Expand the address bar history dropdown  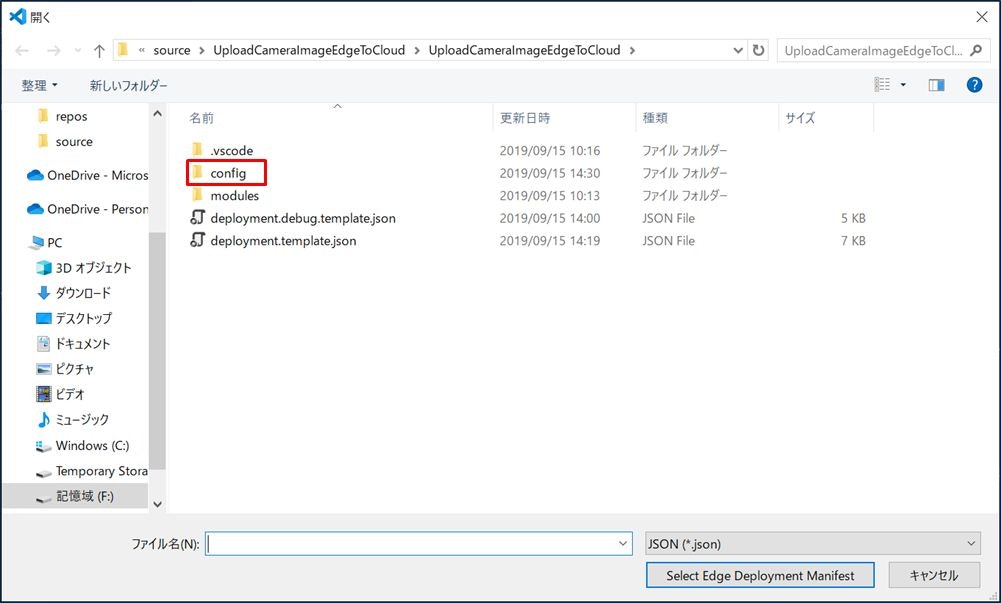point(738,50)
